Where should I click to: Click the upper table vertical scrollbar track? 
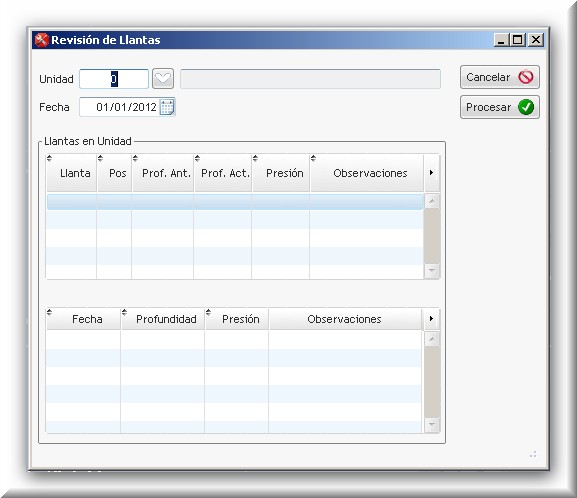pyautogui.click(x=432, y=236)
